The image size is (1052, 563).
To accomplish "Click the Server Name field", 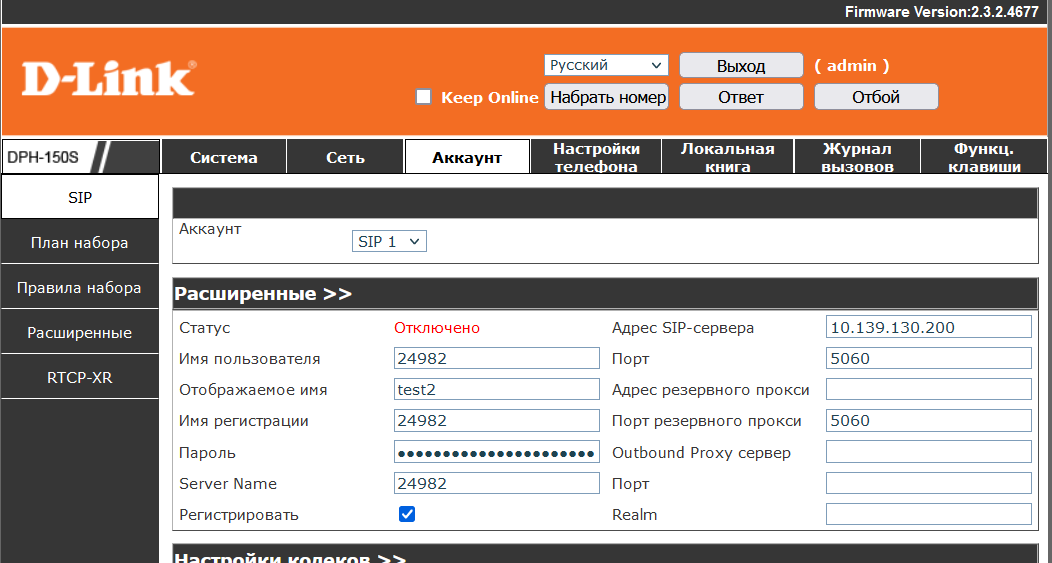I will [496, 483].
